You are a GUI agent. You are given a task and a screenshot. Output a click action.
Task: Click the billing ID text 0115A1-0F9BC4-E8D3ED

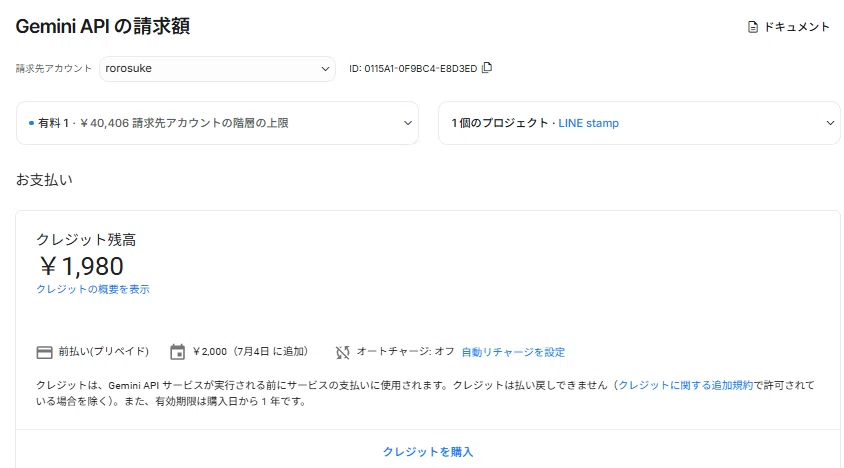[420, 68]
